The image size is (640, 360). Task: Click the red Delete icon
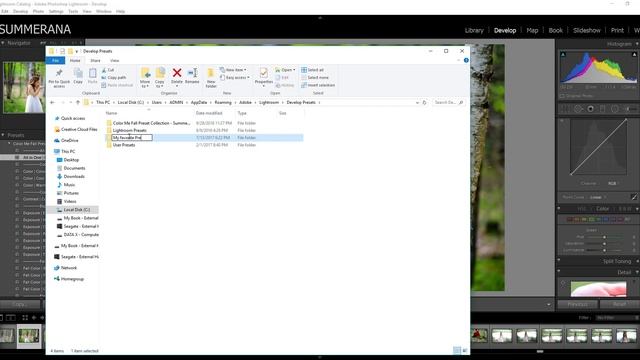coord(177,73)
